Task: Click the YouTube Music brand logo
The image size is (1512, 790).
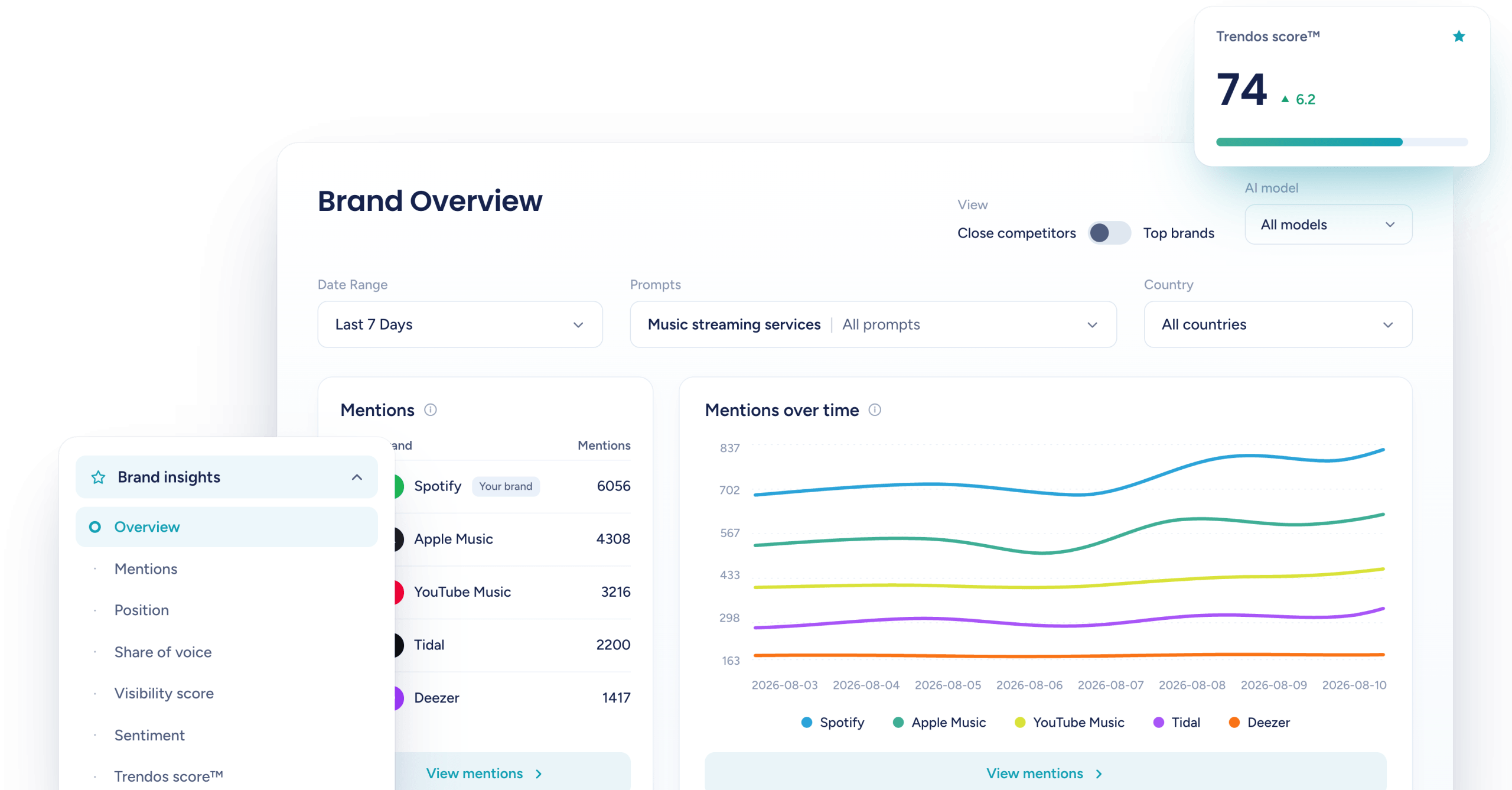Action: point(399,592)
